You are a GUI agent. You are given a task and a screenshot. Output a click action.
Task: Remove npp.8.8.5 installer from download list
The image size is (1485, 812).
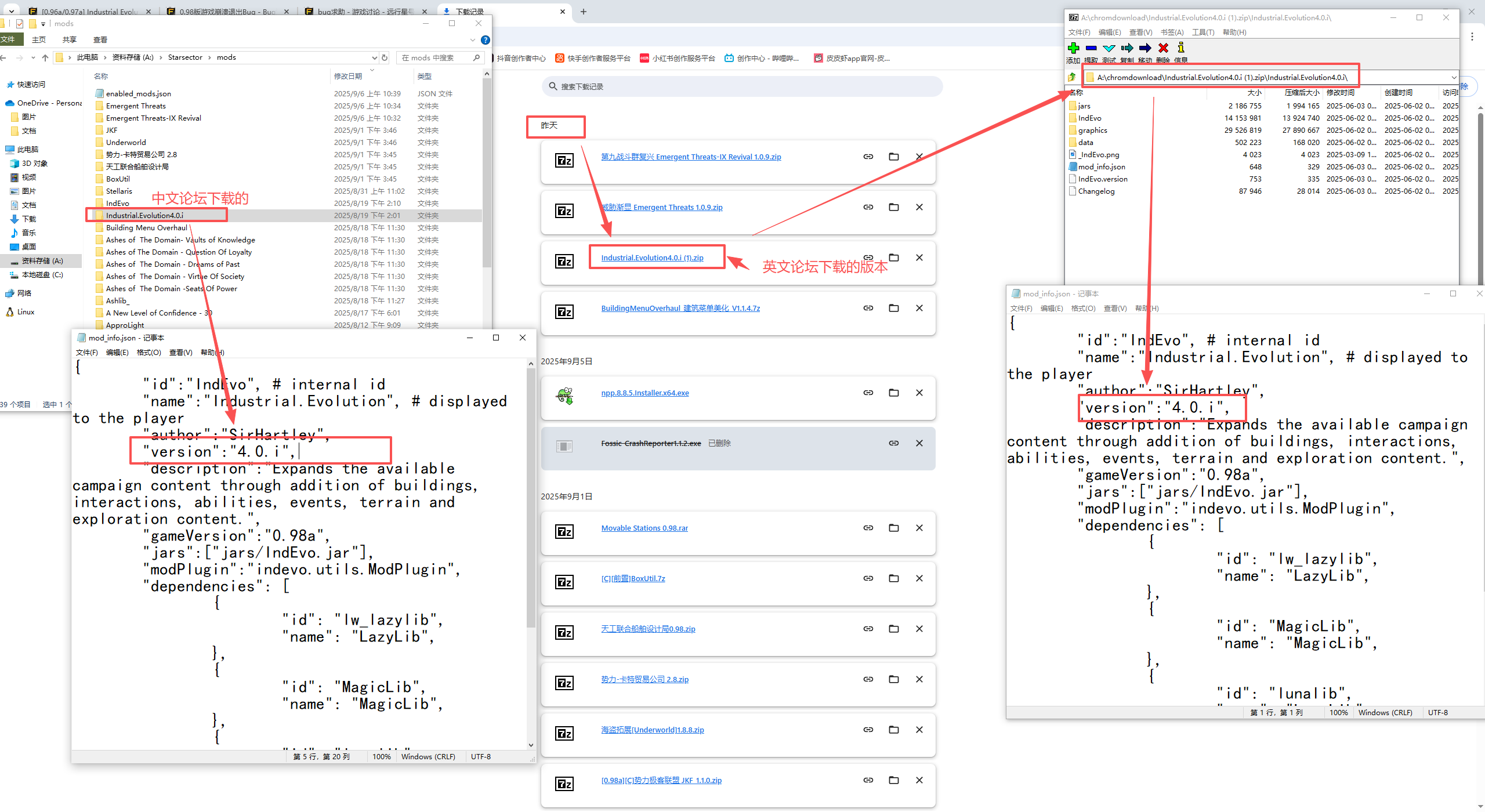[x=919, y=393]
